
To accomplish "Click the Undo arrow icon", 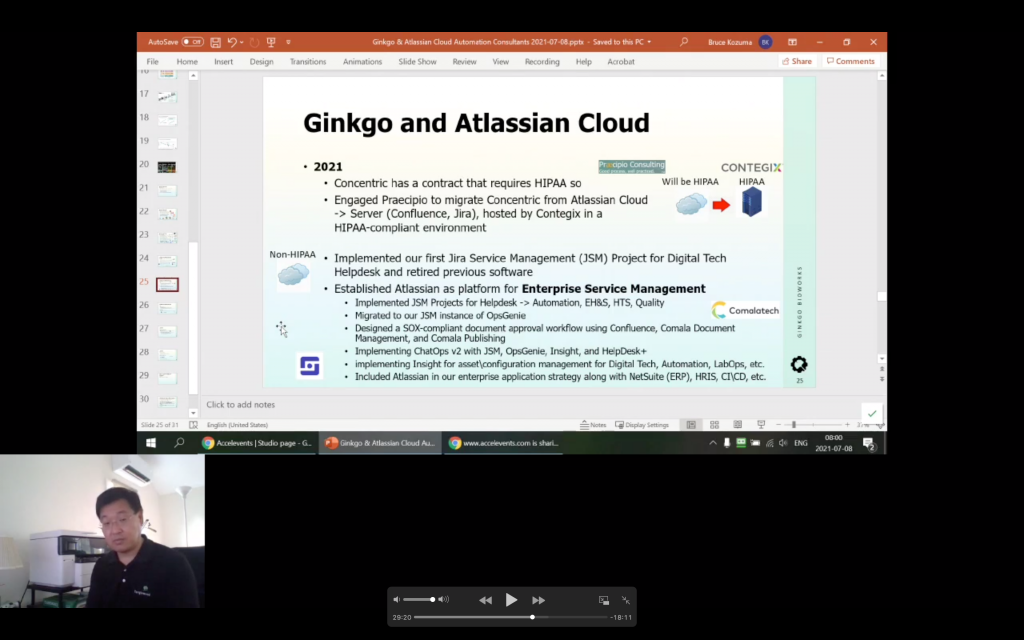I will pyautogui.click(x=232, y=42).
